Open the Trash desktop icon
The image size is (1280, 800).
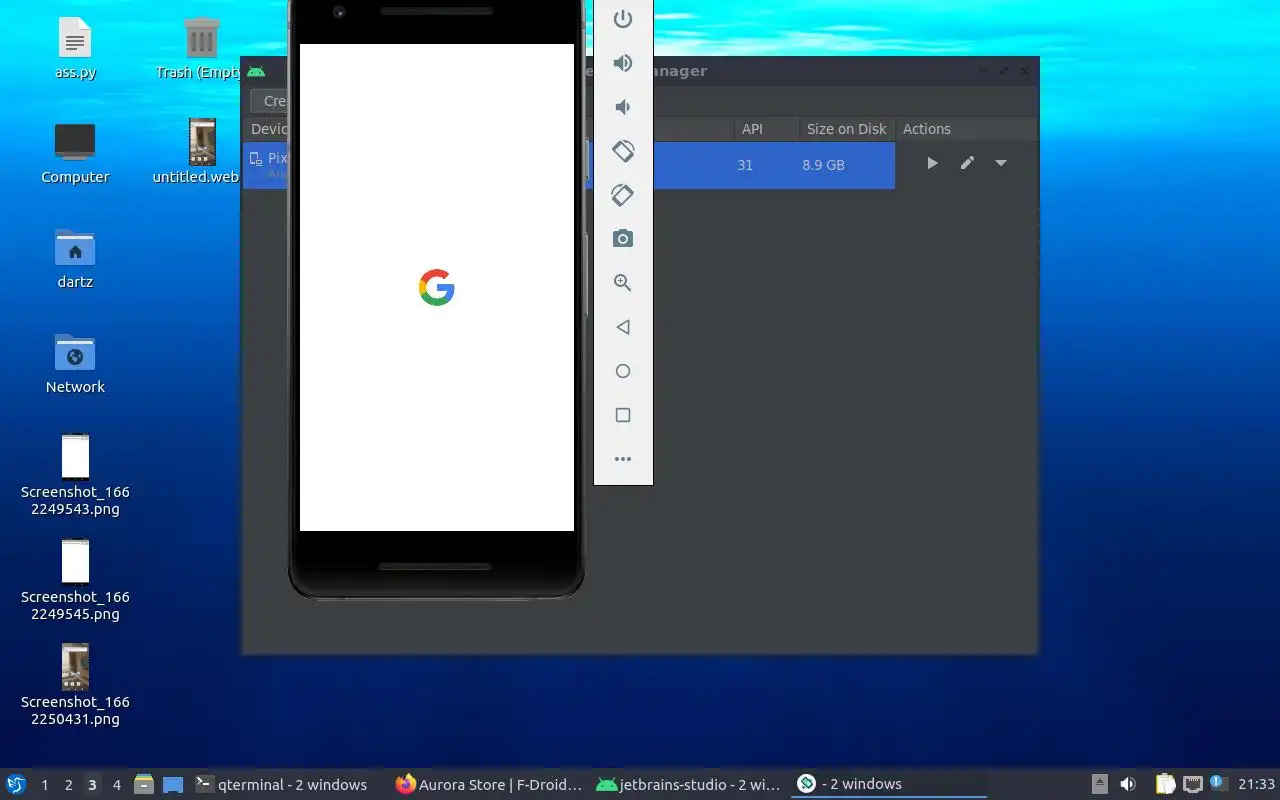click(x=201, y=50)
